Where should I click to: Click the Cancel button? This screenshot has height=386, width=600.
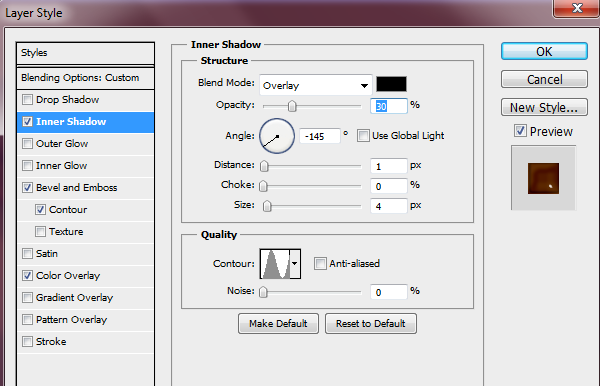[x=544, y=79]
